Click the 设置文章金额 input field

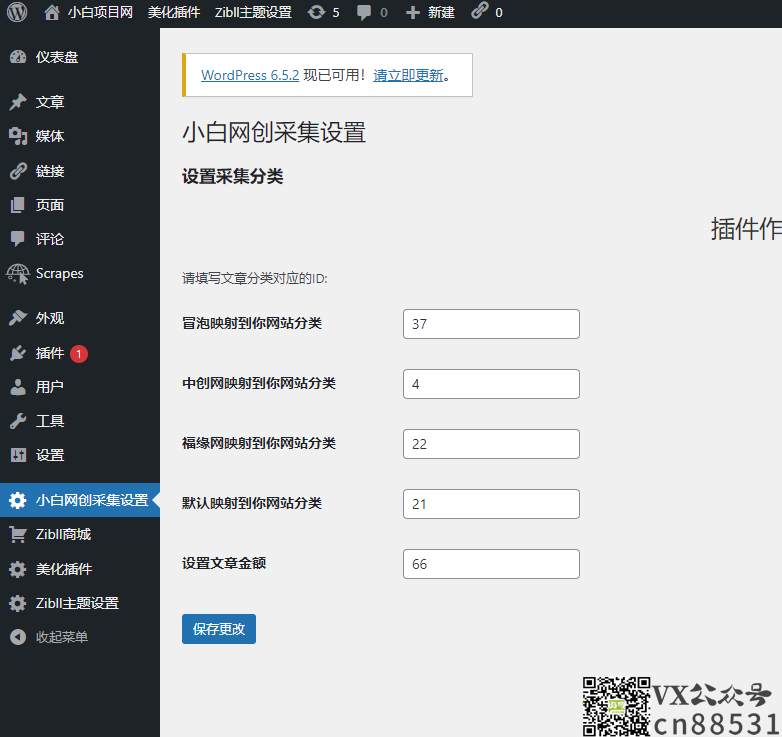coord(491,564)
